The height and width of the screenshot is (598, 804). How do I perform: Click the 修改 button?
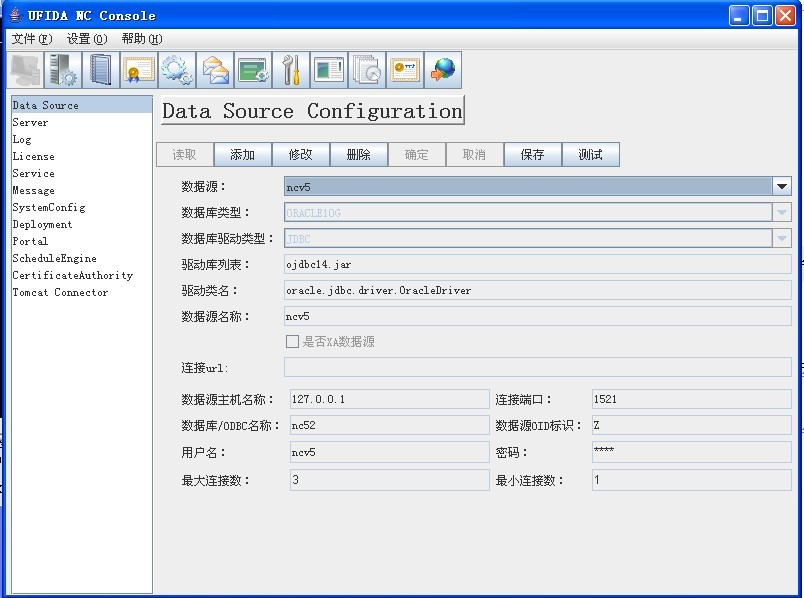300,154
